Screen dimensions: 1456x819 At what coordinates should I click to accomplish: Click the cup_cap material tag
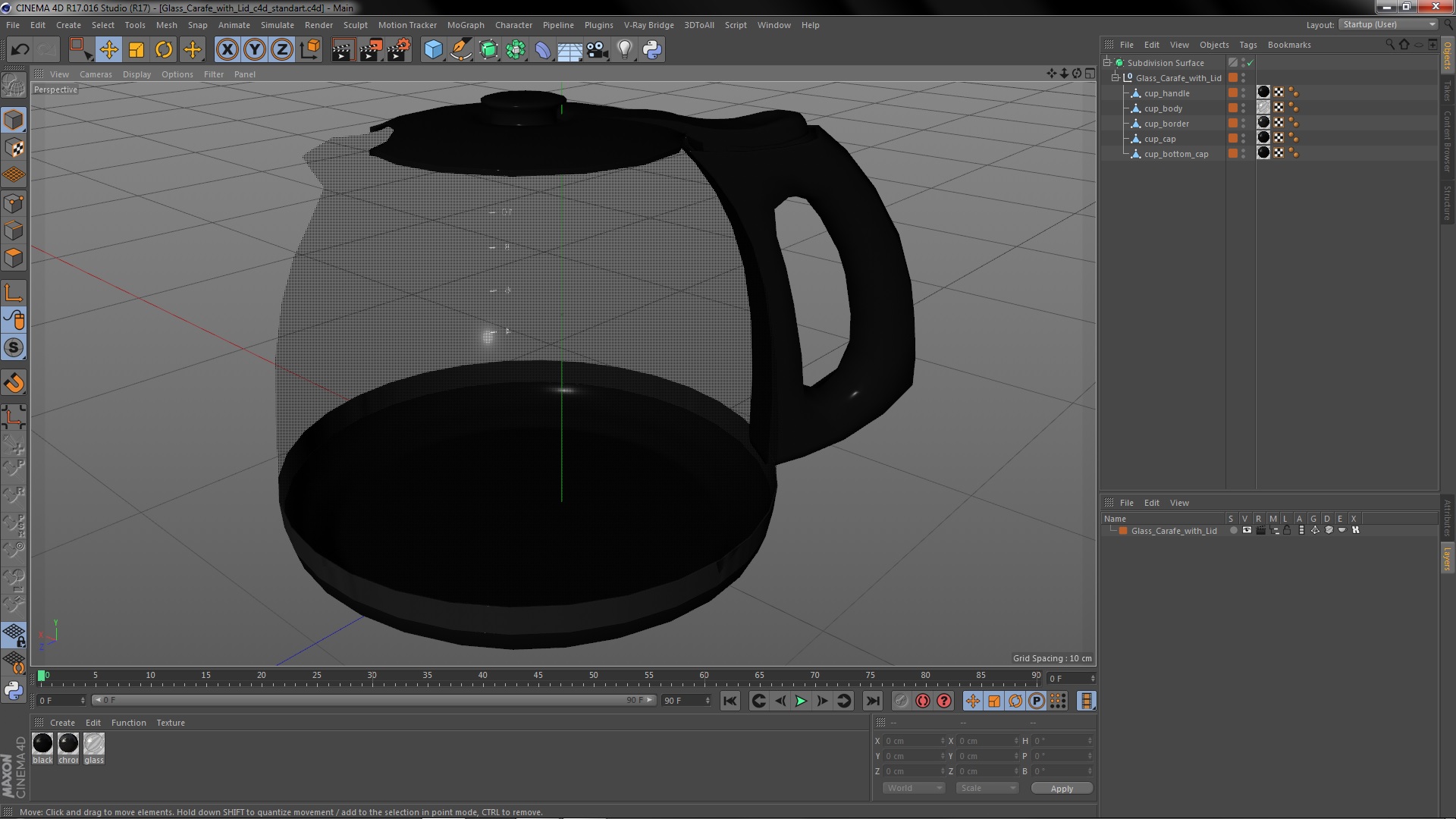(1263, 137)
